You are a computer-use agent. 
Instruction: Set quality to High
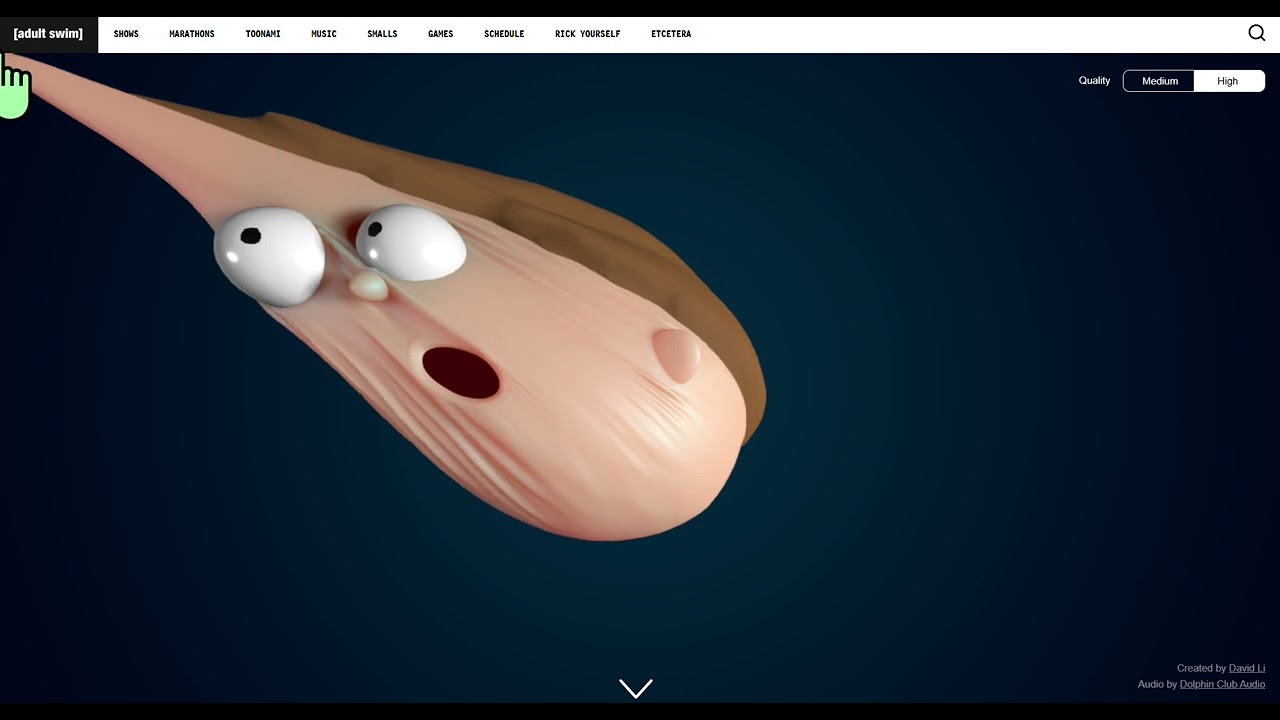(1228, 81)
